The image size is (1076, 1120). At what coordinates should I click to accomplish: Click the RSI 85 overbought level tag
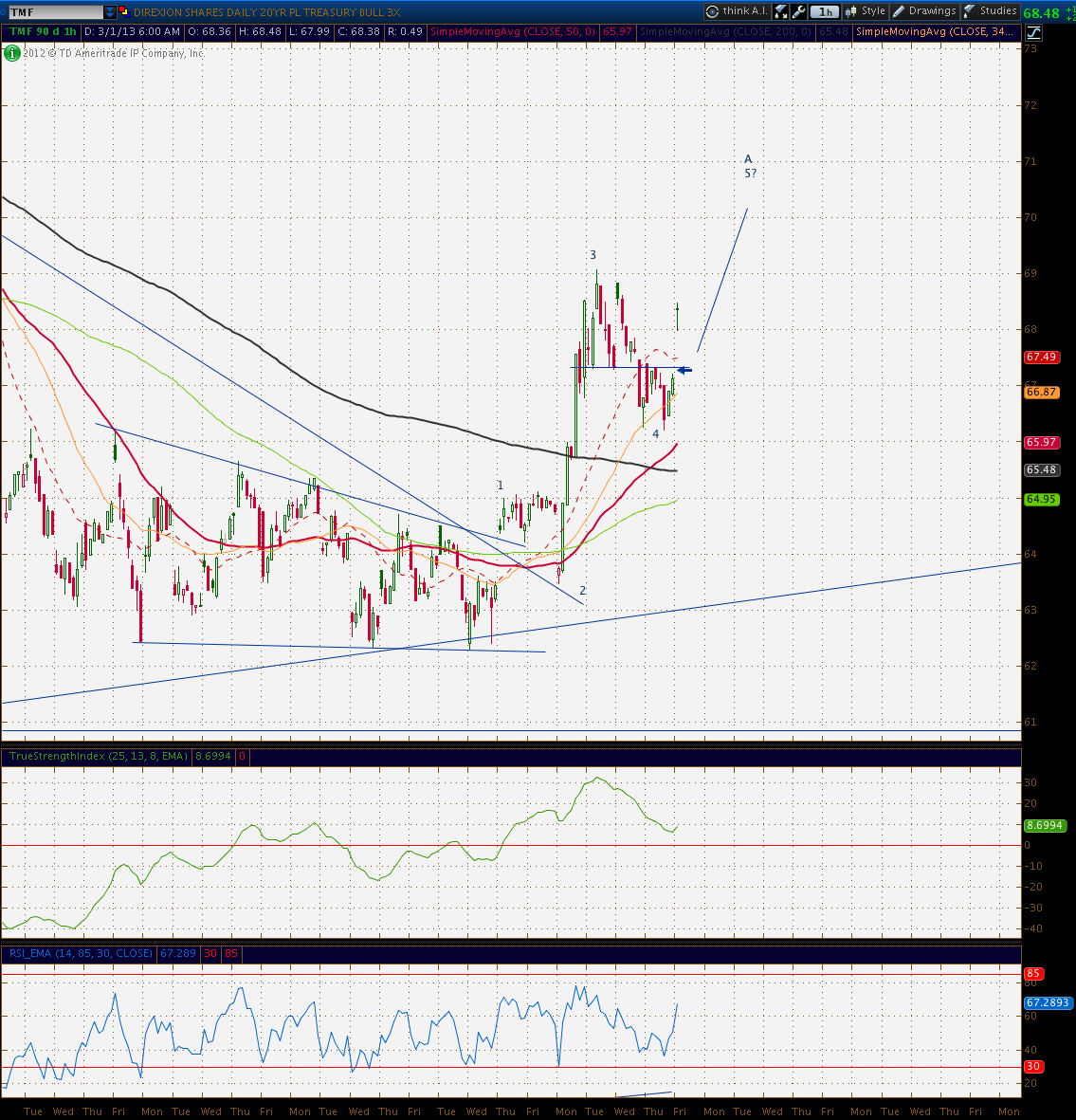pos(1033,974)
